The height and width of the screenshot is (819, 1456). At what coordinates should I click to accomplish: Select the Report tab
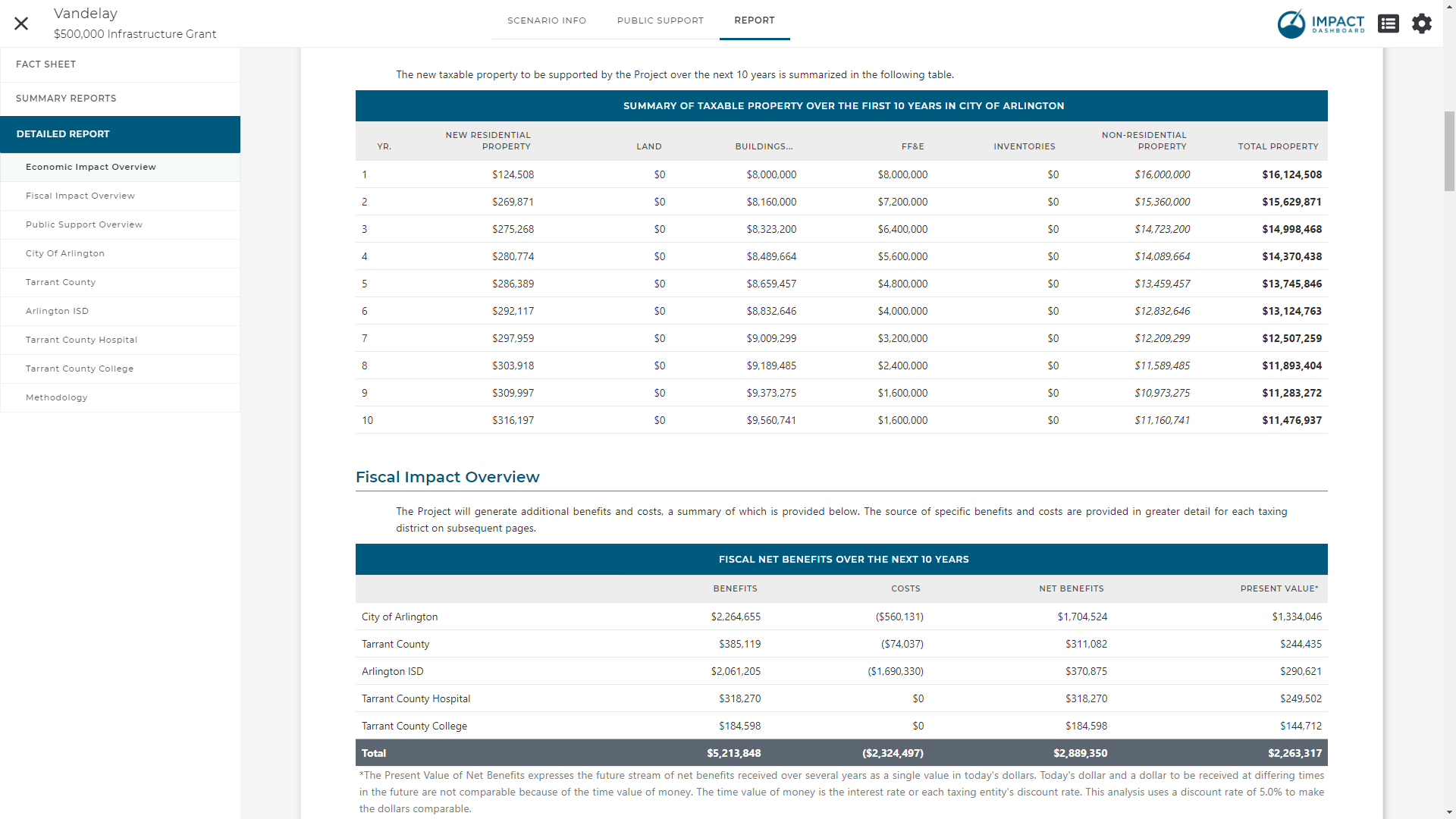coord(754,20)
